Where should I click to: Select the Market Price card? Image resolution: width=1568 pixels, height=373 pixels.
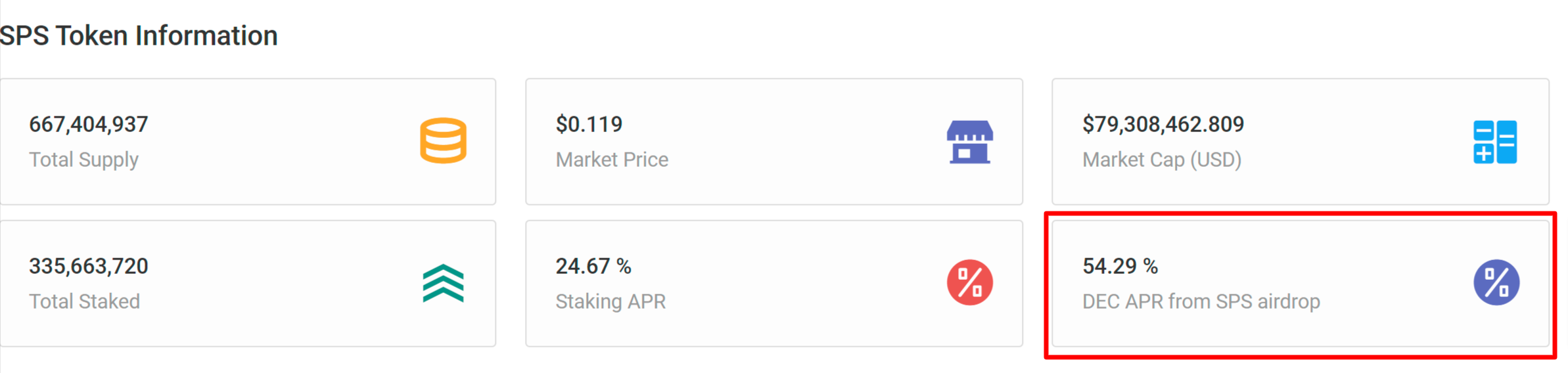[x=774, y=142]
